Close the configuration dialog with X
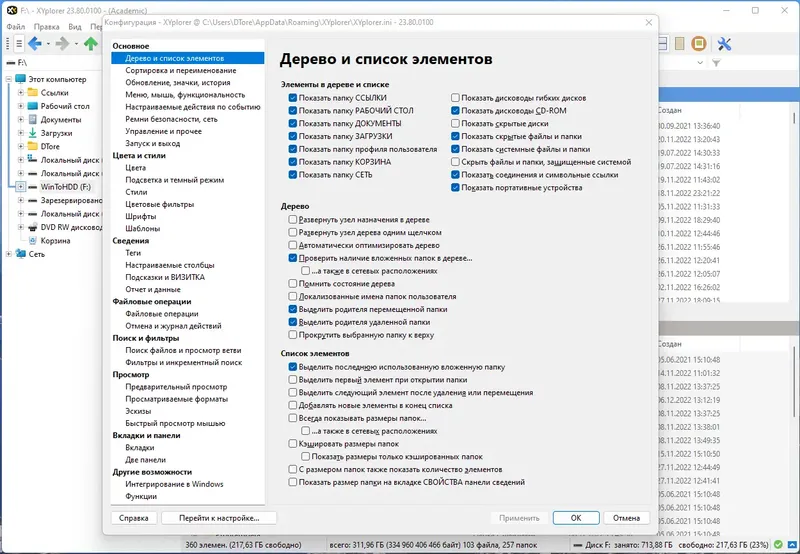800x554 pixels. [x=648, y=22]
